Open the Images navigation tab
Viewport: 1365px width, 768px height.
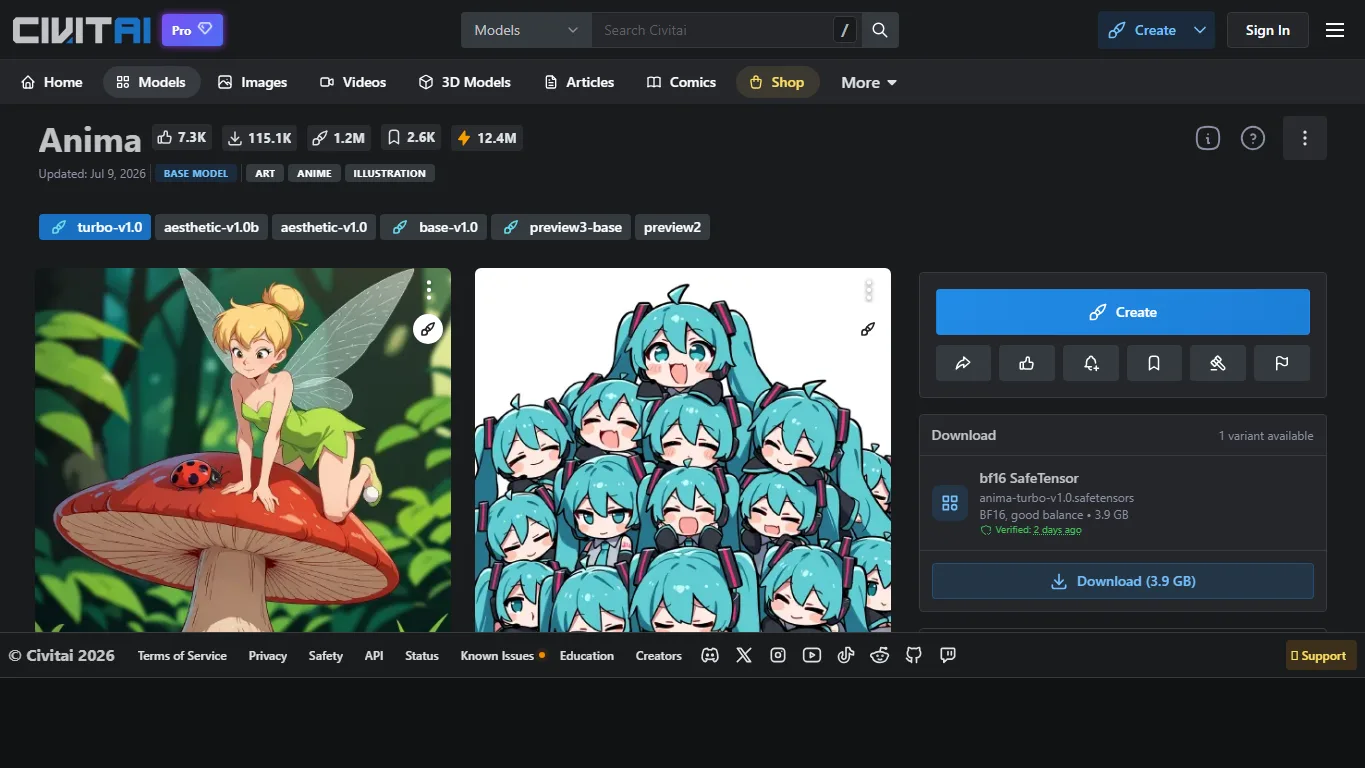pyautogui.click(x=253, y=82)
